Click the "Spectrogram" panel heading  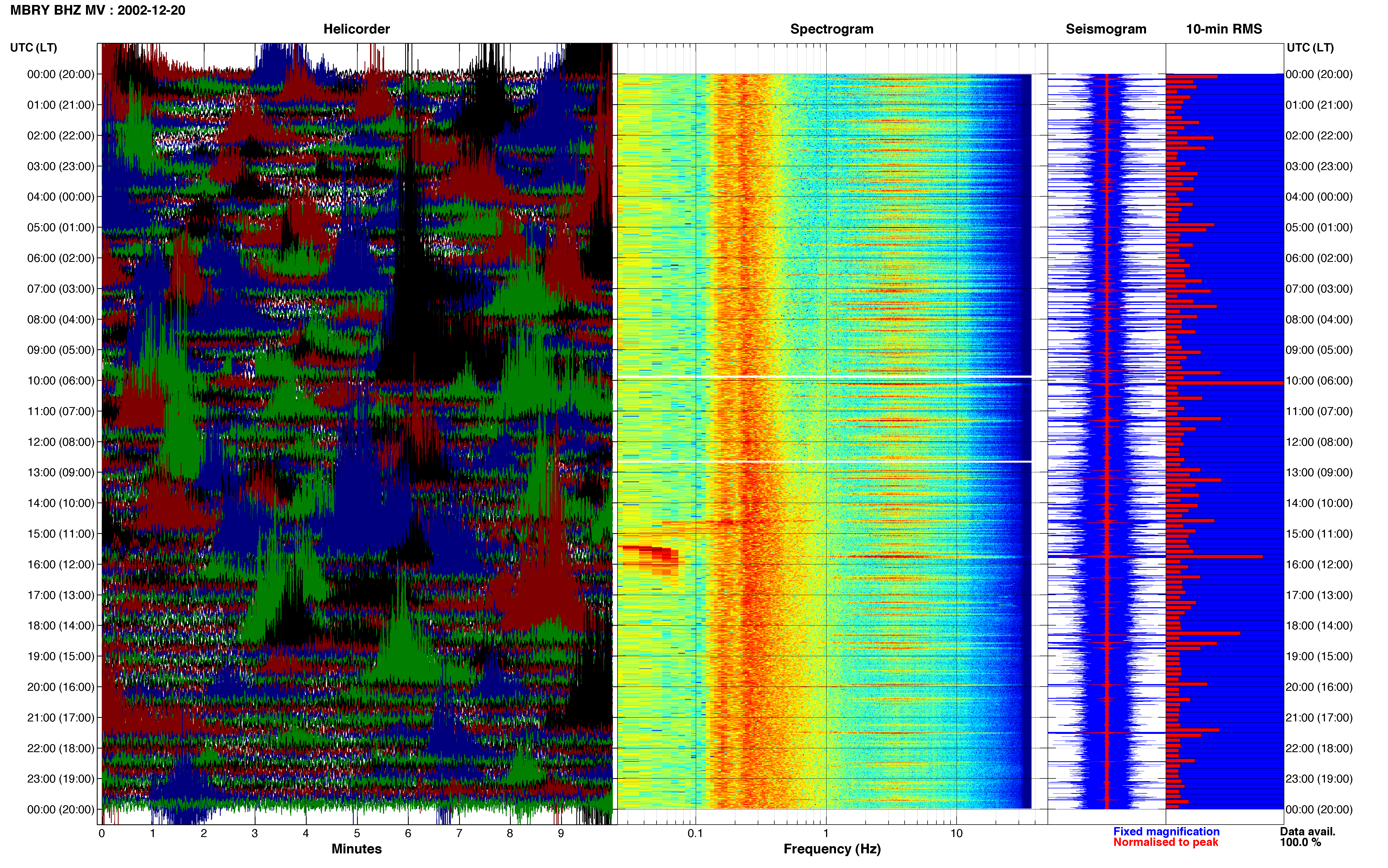[x=832, y=29]
